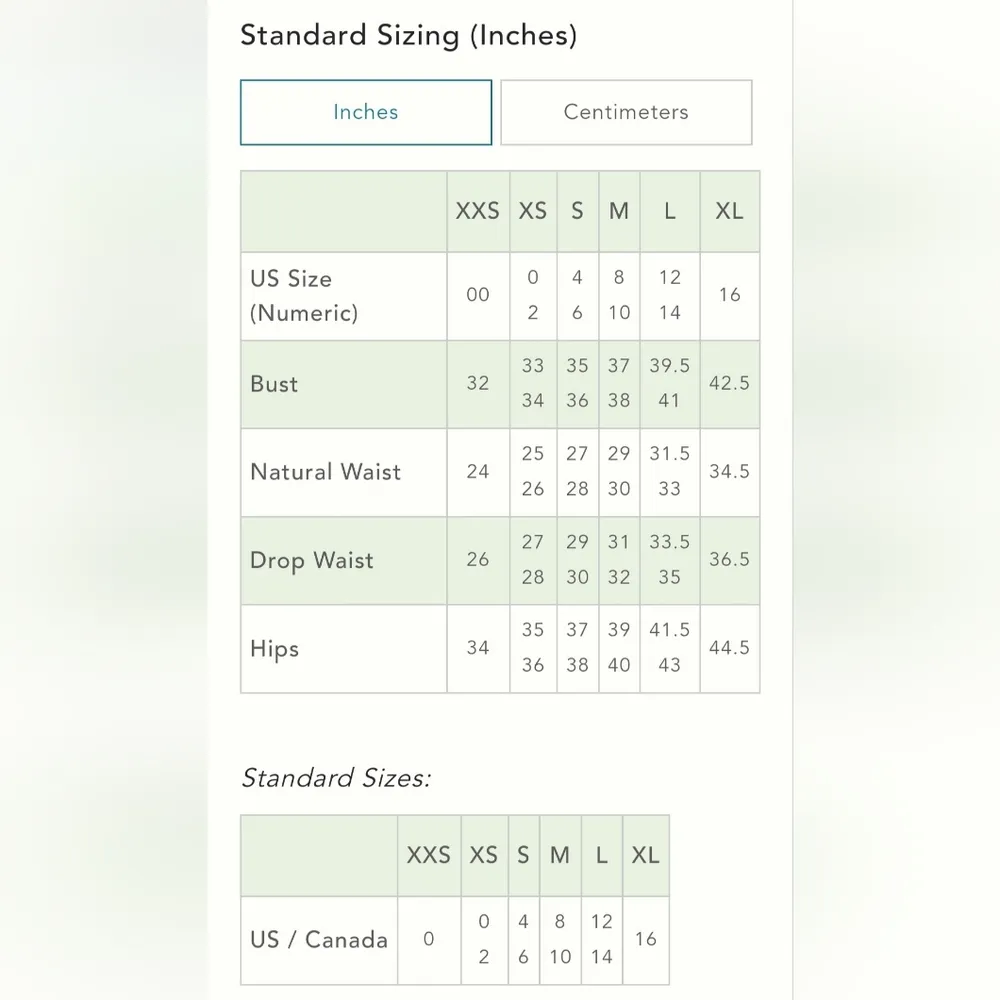This screenshot has height=1000, width=1000.
Task: Click the XXS drop waist value 26
Action: coord(478,560)
